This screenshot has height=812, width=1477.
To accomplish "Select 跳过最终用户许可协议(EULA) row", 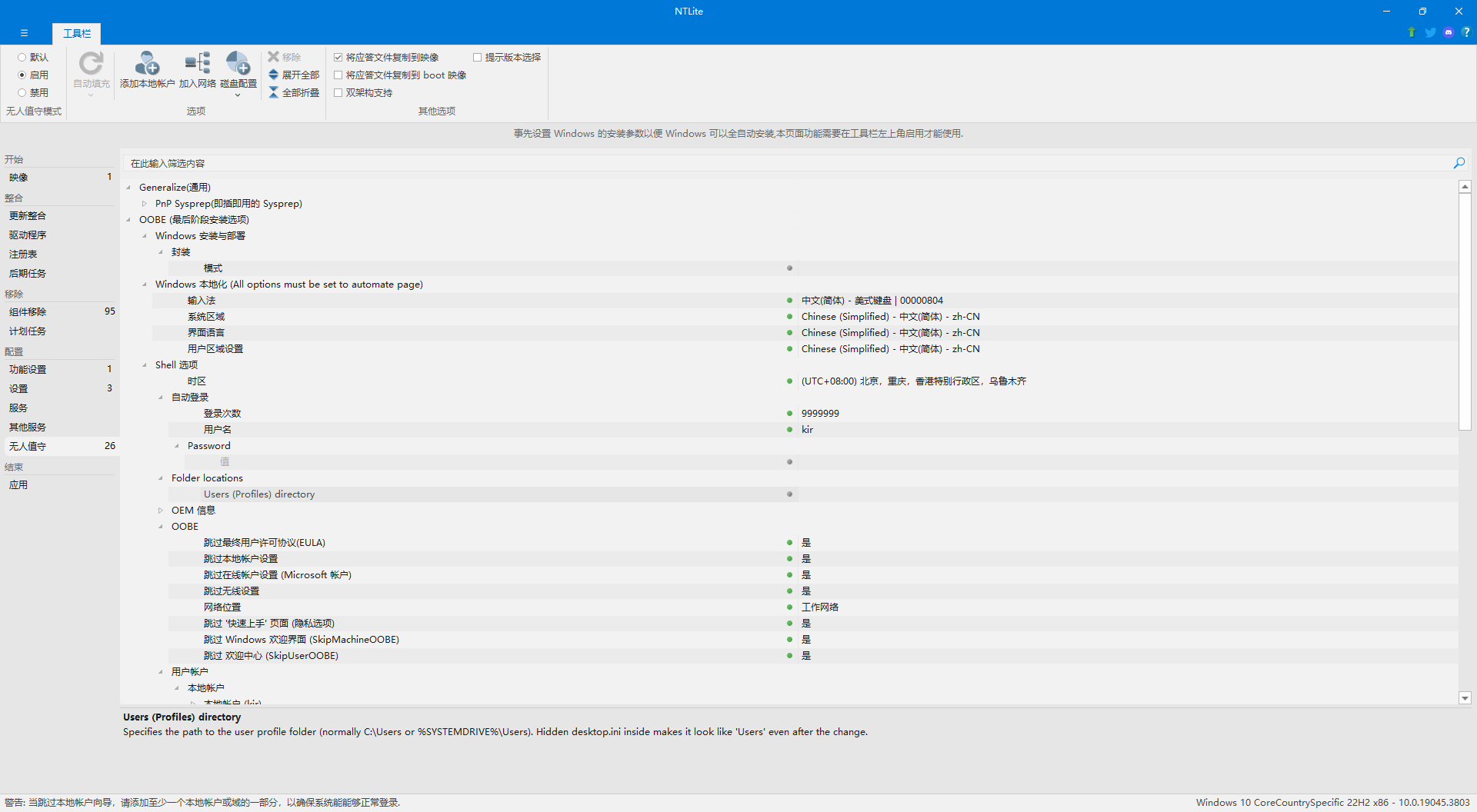I will tap(813, 543).
